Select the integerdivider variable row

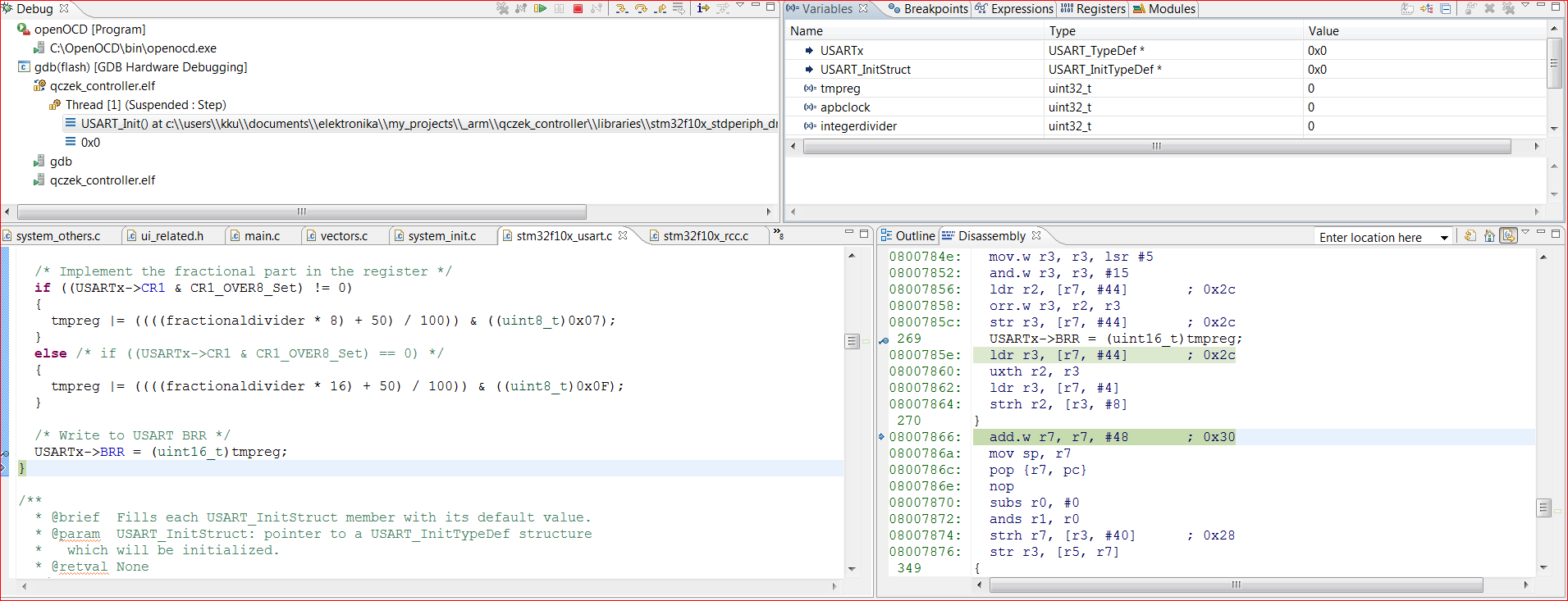[x=1166, y=126]
